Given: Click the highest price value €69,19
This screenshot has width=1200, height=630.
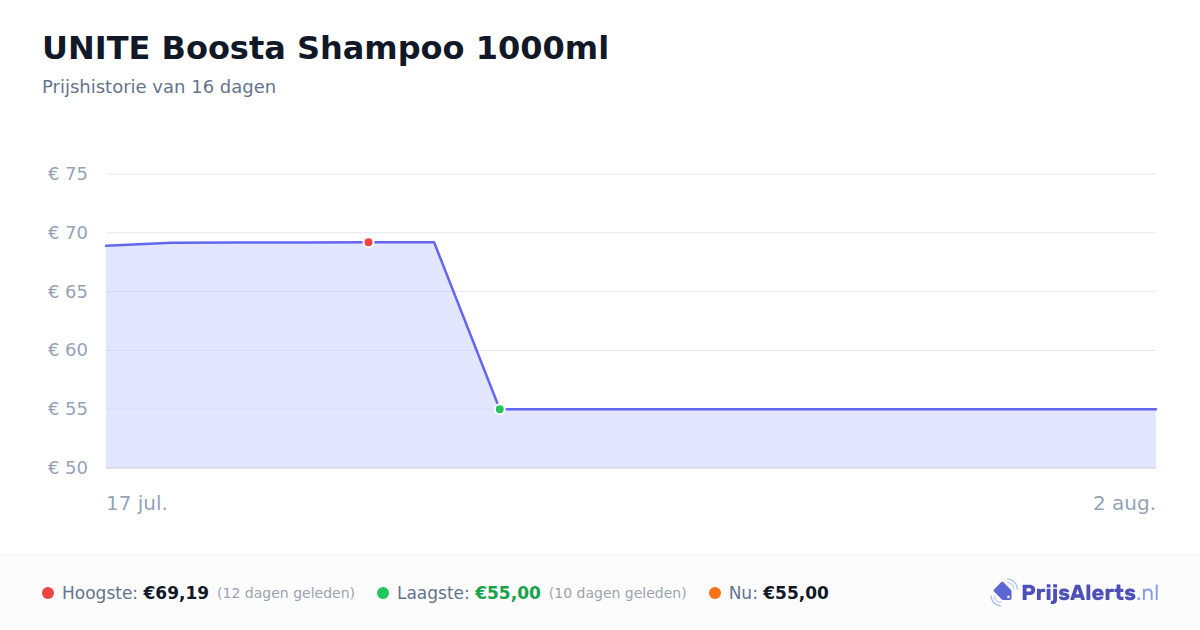Looking at the screenshot, I should [x=176, y=593].
